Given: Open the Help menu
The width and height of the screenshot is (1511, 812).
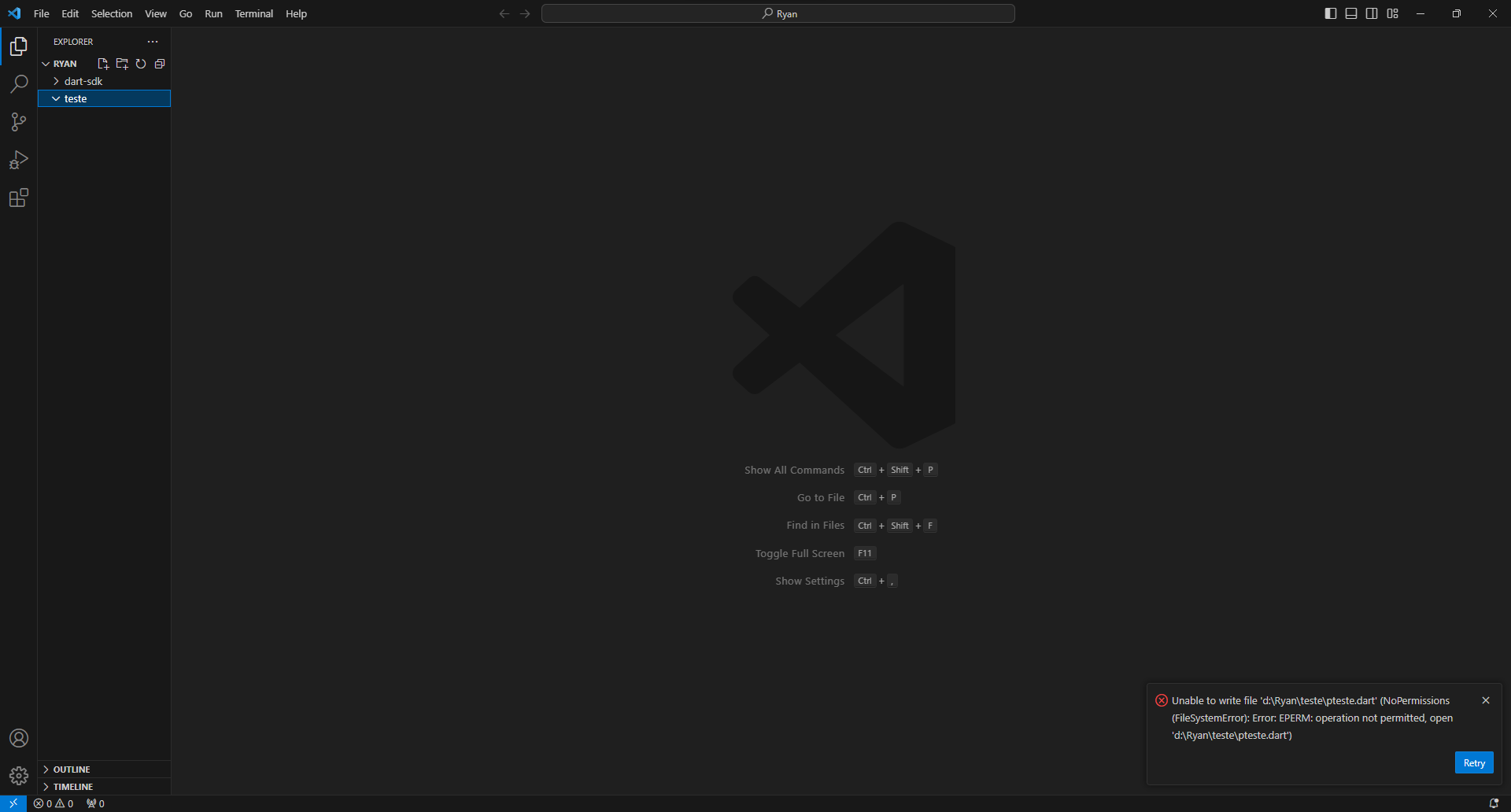Looking at the screenshot, I should coord(296,13).
